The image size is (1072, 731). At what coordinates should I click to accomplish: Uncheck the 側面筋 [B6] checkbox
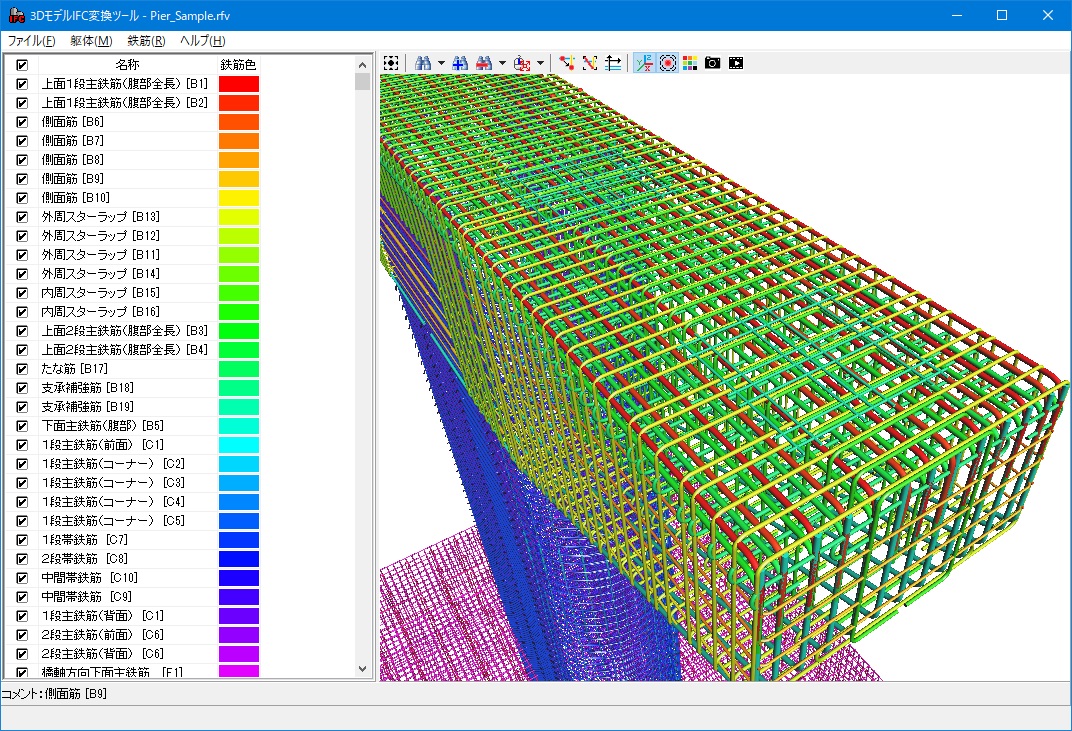[x=22, y=122]
